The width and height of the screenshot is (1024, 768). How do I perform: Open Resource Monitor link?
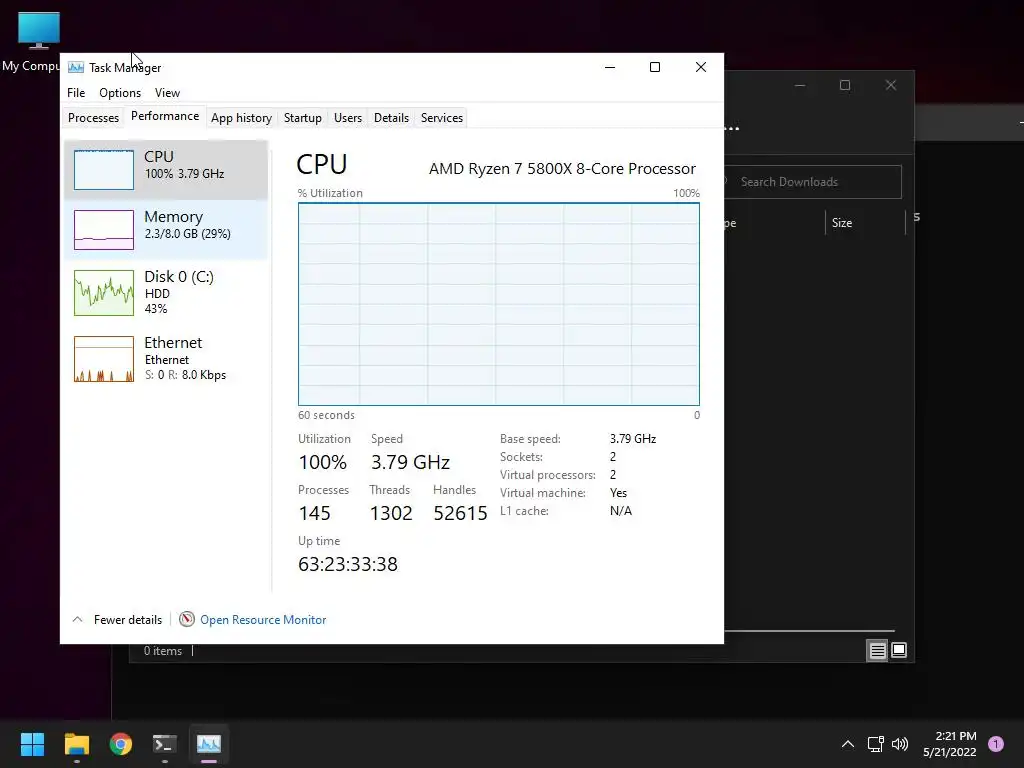pos(263,620)
